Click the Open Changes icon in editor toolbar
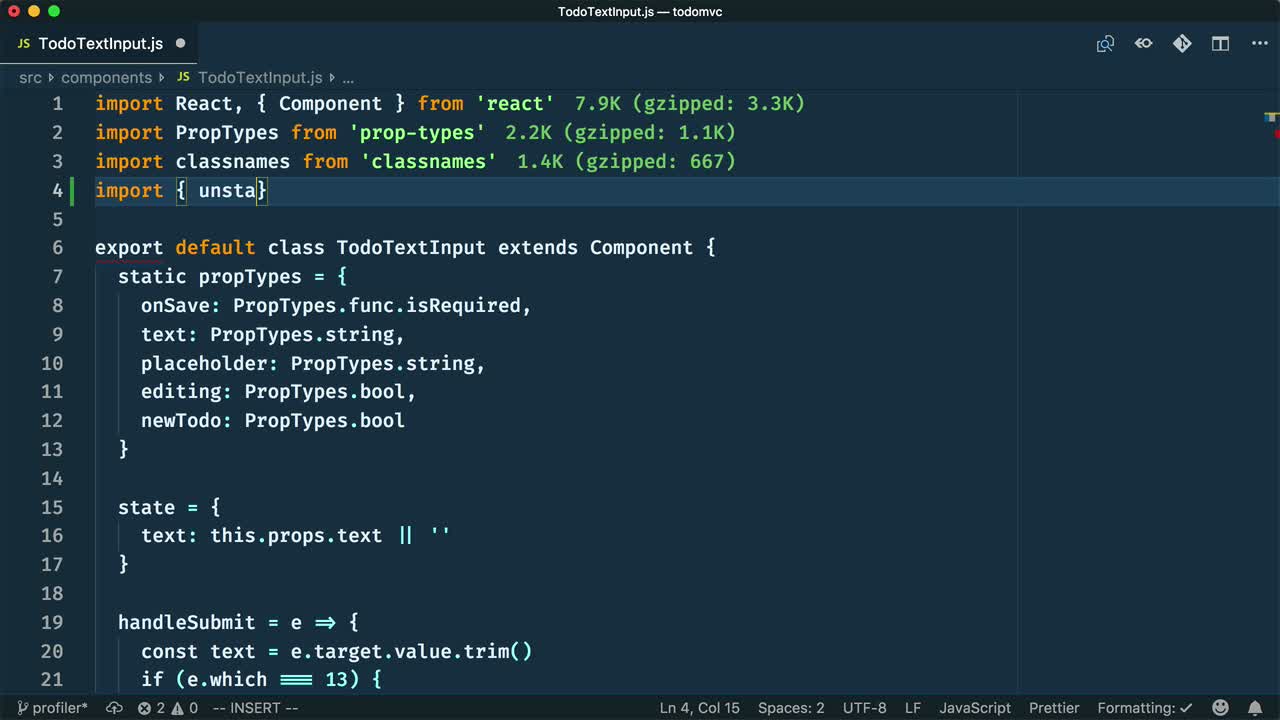The width and height of the screenshot is (1280, 720). tap(1105, 44)
